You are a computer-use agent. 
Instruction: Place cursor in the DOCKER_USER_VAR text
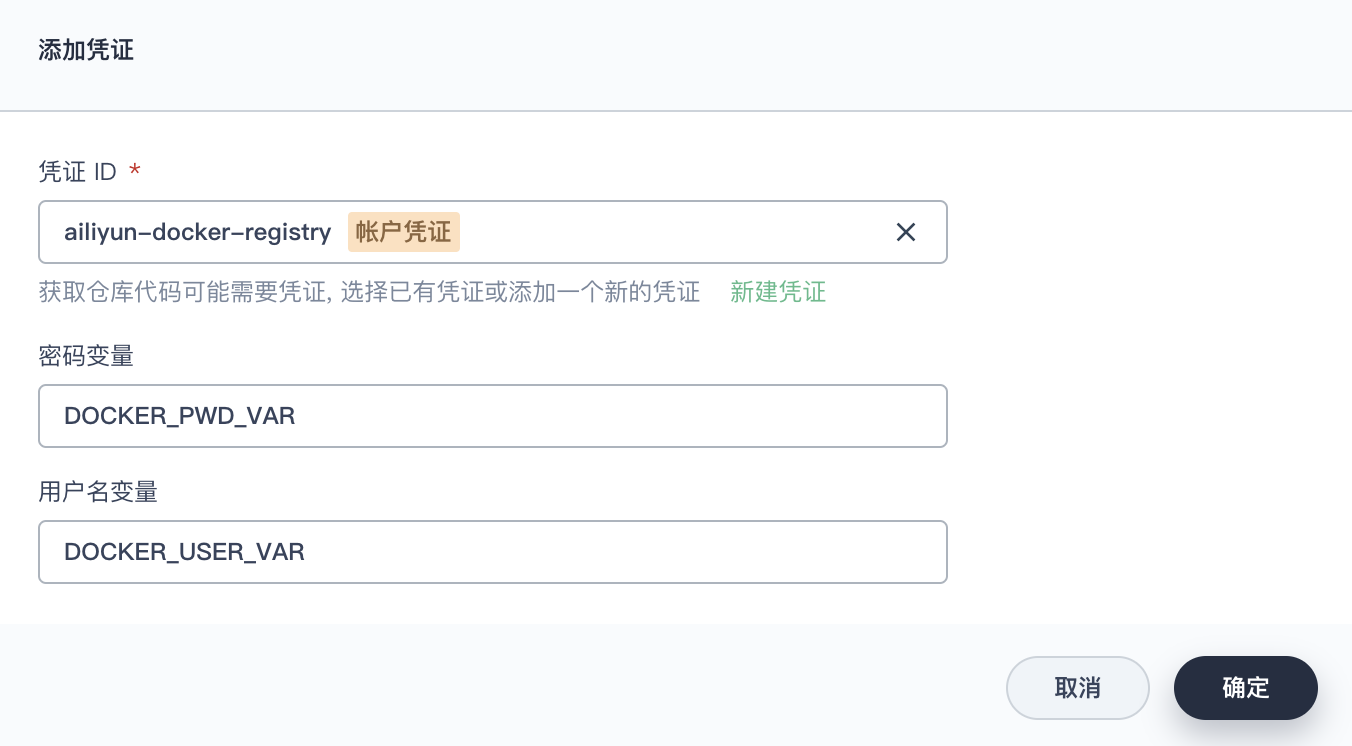[x=184, y=552]
